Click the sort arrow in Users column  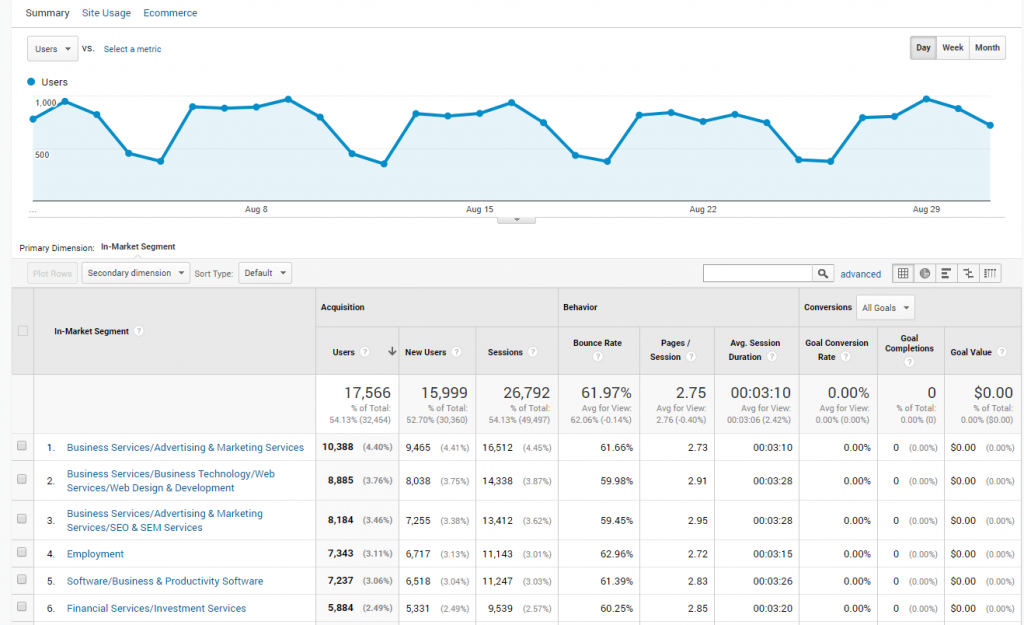pyautogui.click(x=392, y=352)
